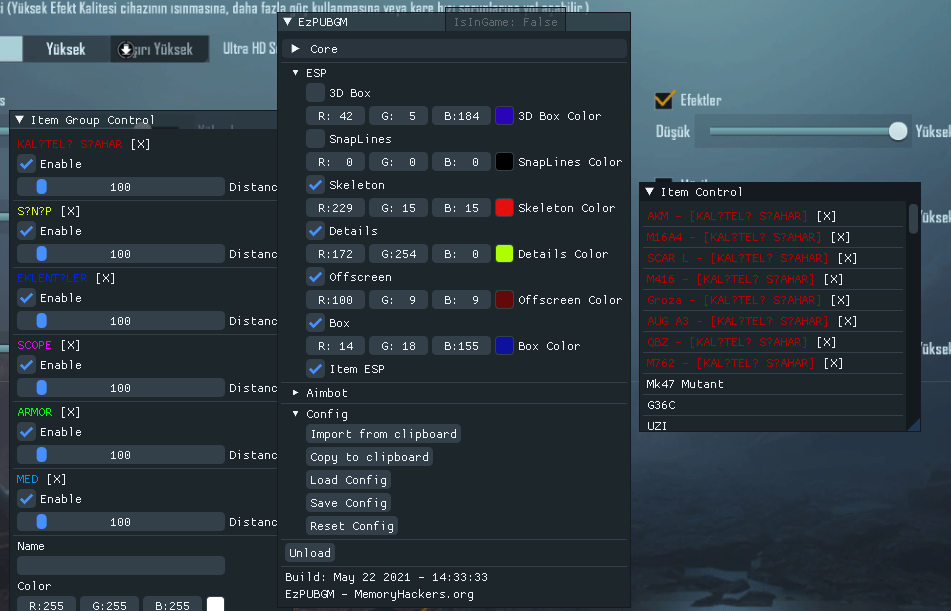Click the Item Control scrollbar

pos(913,218)
